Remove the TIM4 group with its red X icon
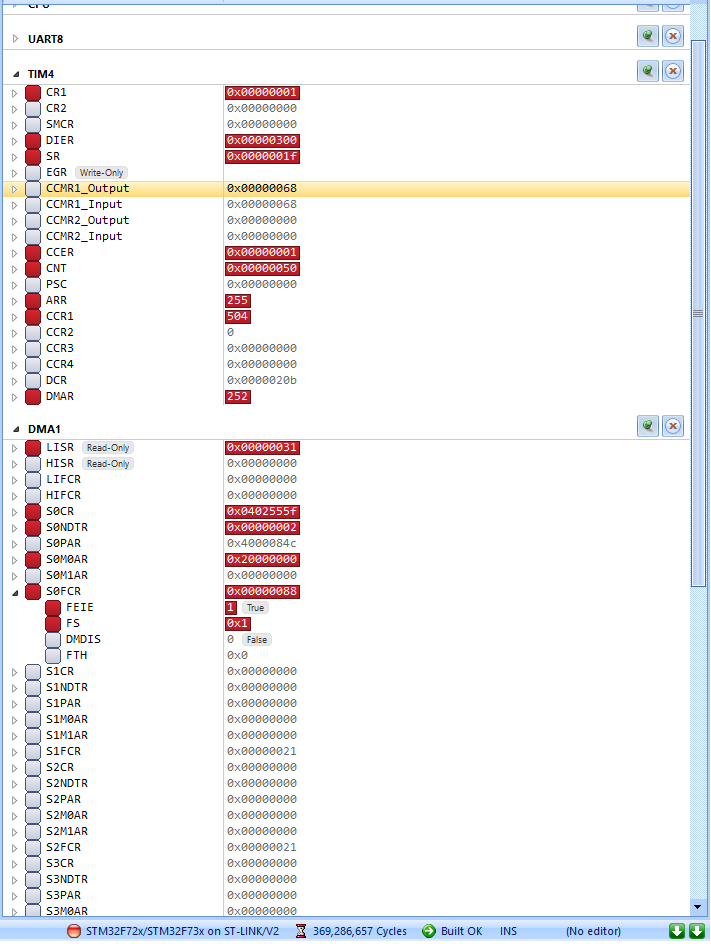The height and width of the screenshot is (944, 711). click(673, 71)
